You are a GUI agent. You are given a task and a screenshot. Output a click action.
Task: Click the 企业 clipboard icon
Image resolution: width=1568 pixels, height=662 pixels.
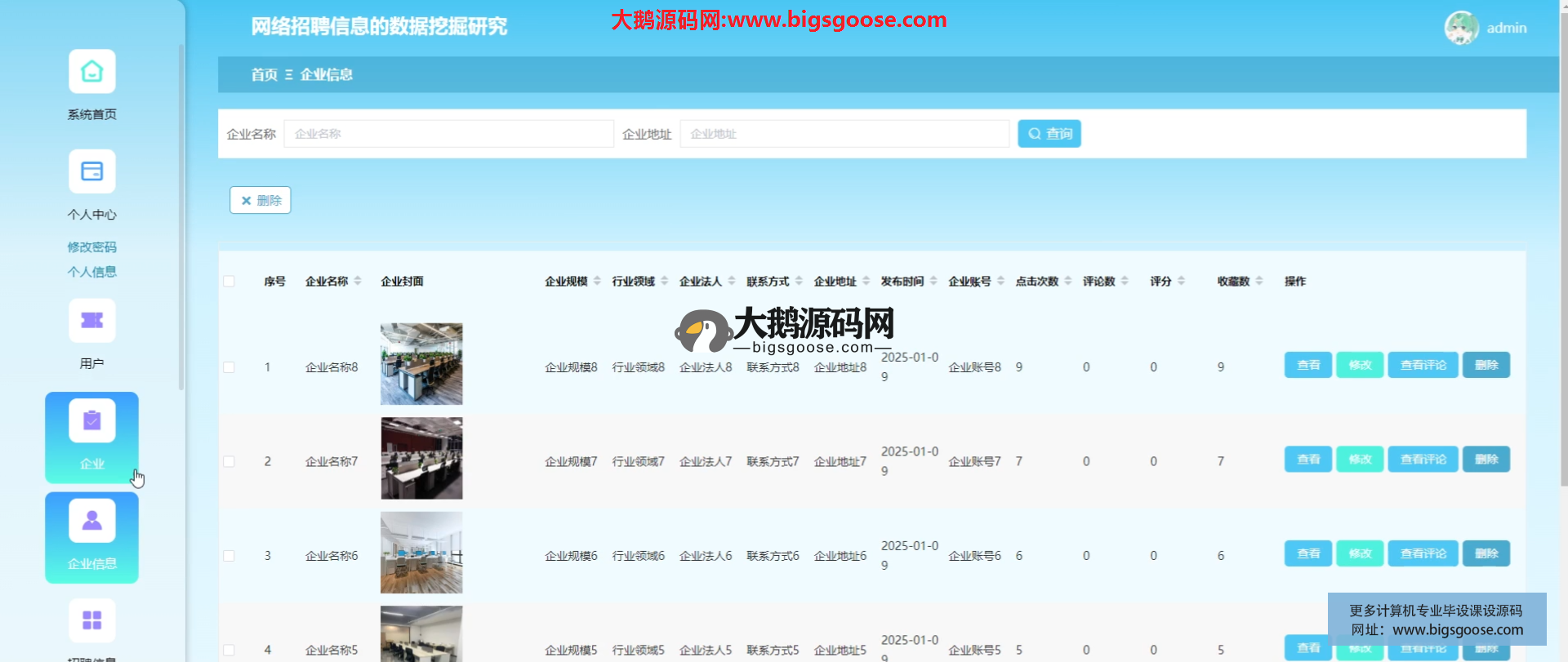coord(91,421)
